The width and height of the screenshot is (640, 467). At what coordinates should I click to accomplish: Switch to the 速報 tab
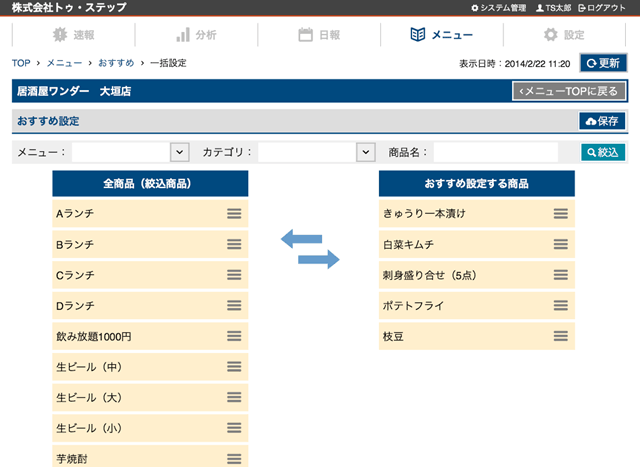point(73,35)
